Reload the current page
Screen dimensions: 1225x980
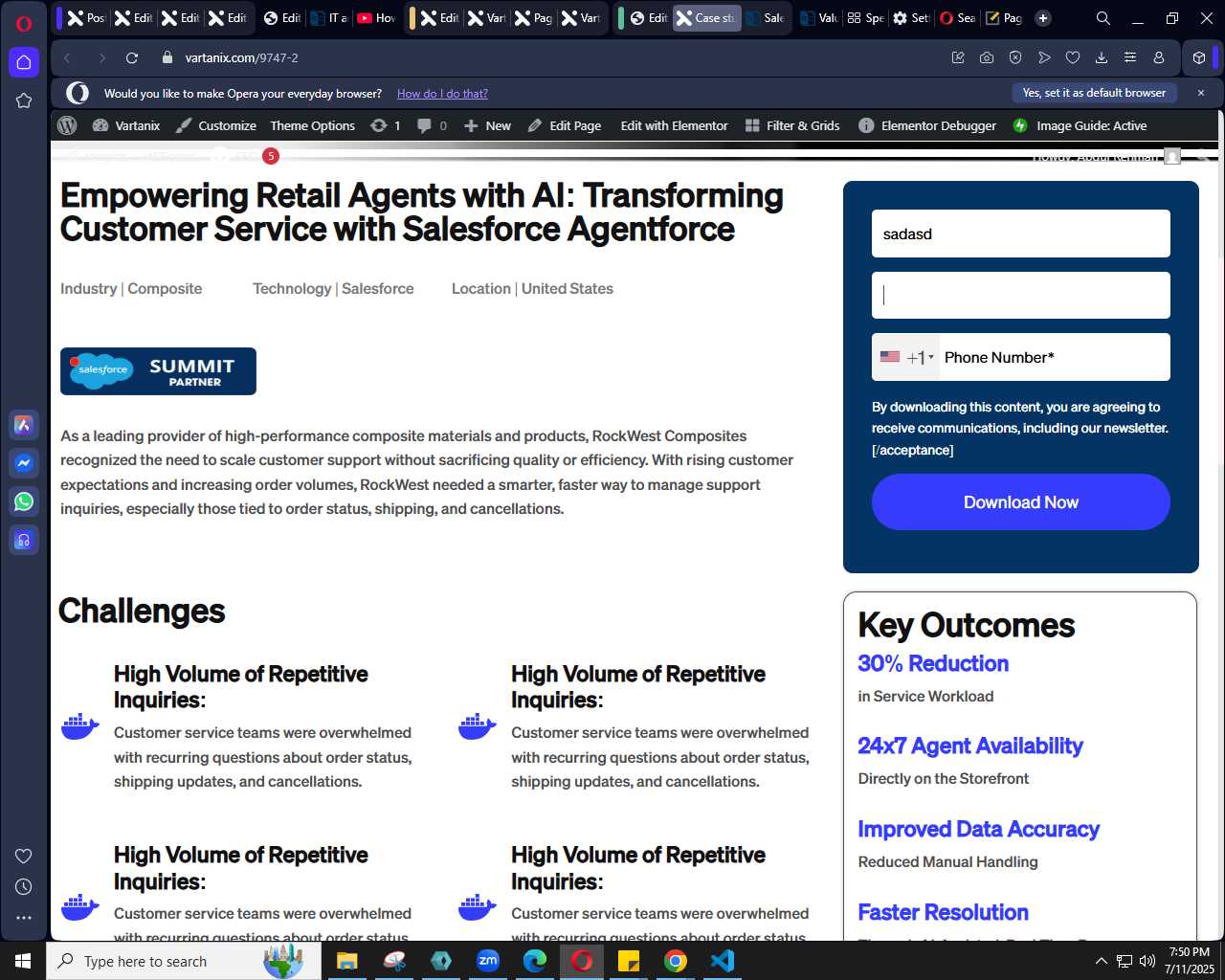(132, 57)
